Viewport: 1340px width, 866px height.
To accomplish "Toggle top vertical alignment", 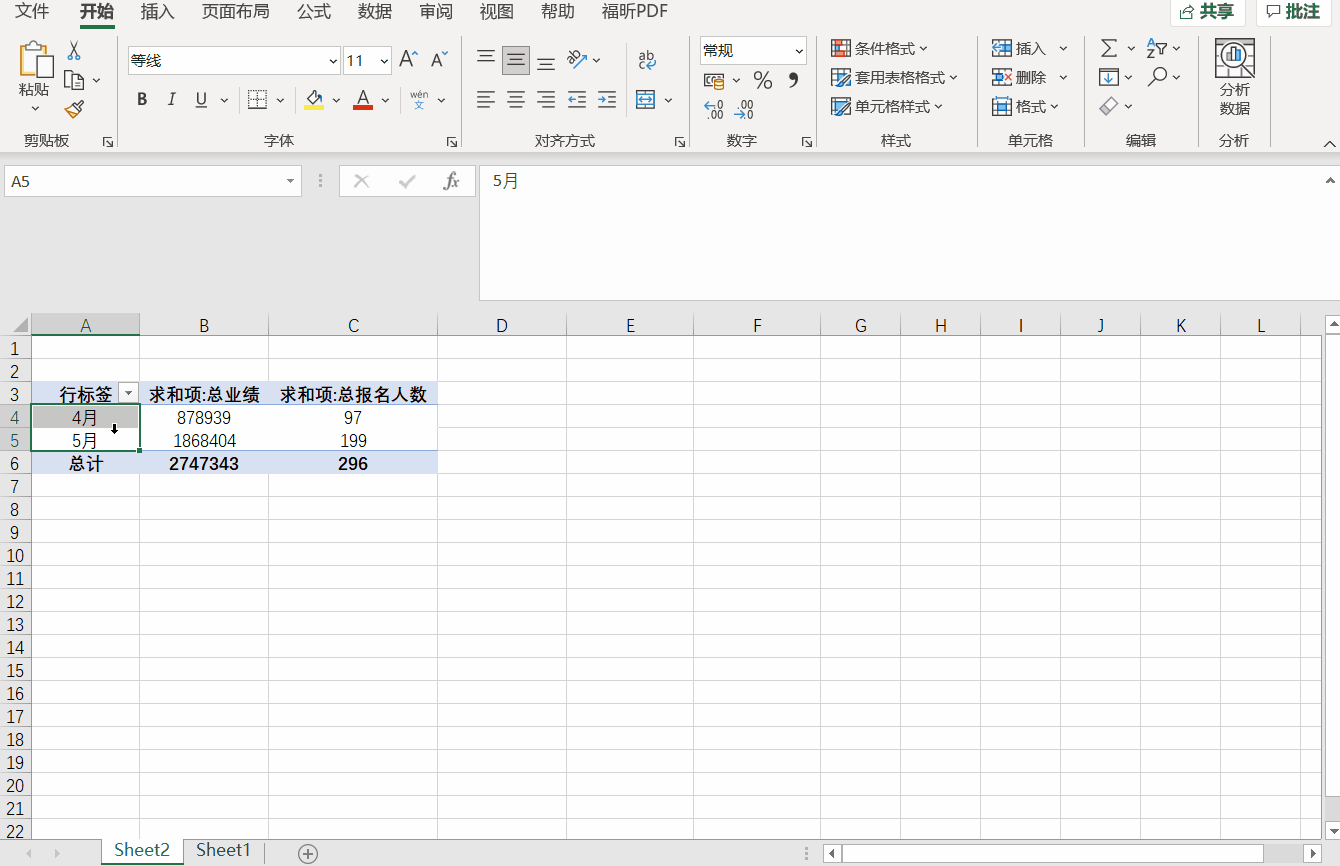I will click(x=486, y=60).
